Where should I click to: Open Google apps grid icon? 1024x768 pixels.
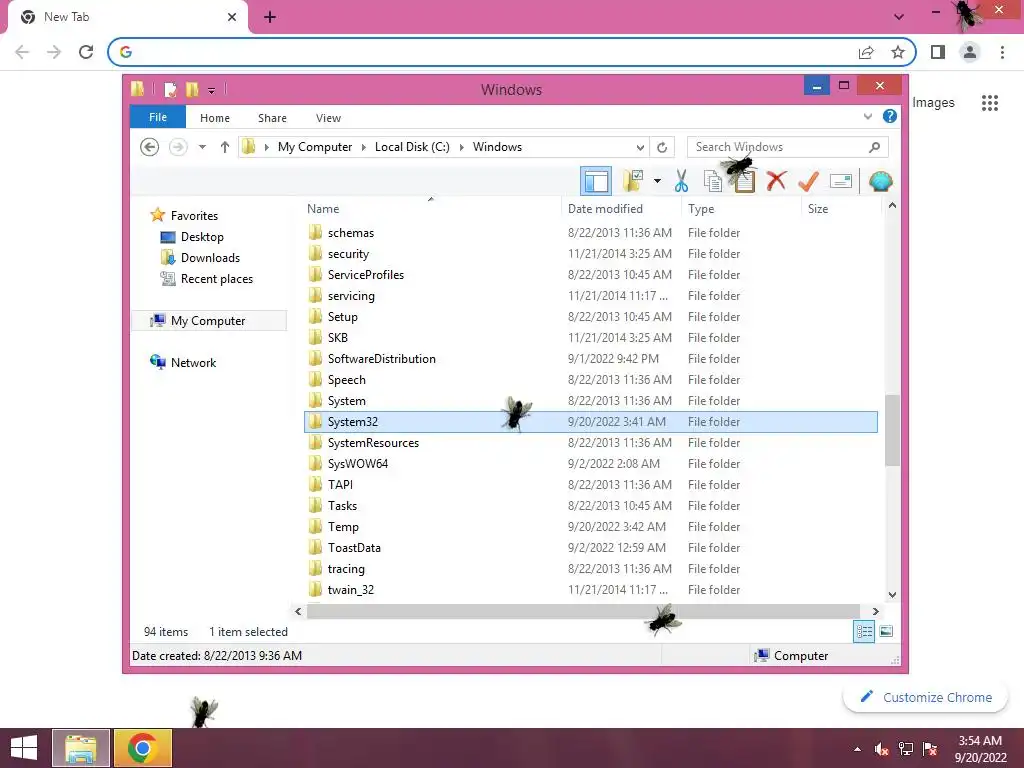point(990,103)
